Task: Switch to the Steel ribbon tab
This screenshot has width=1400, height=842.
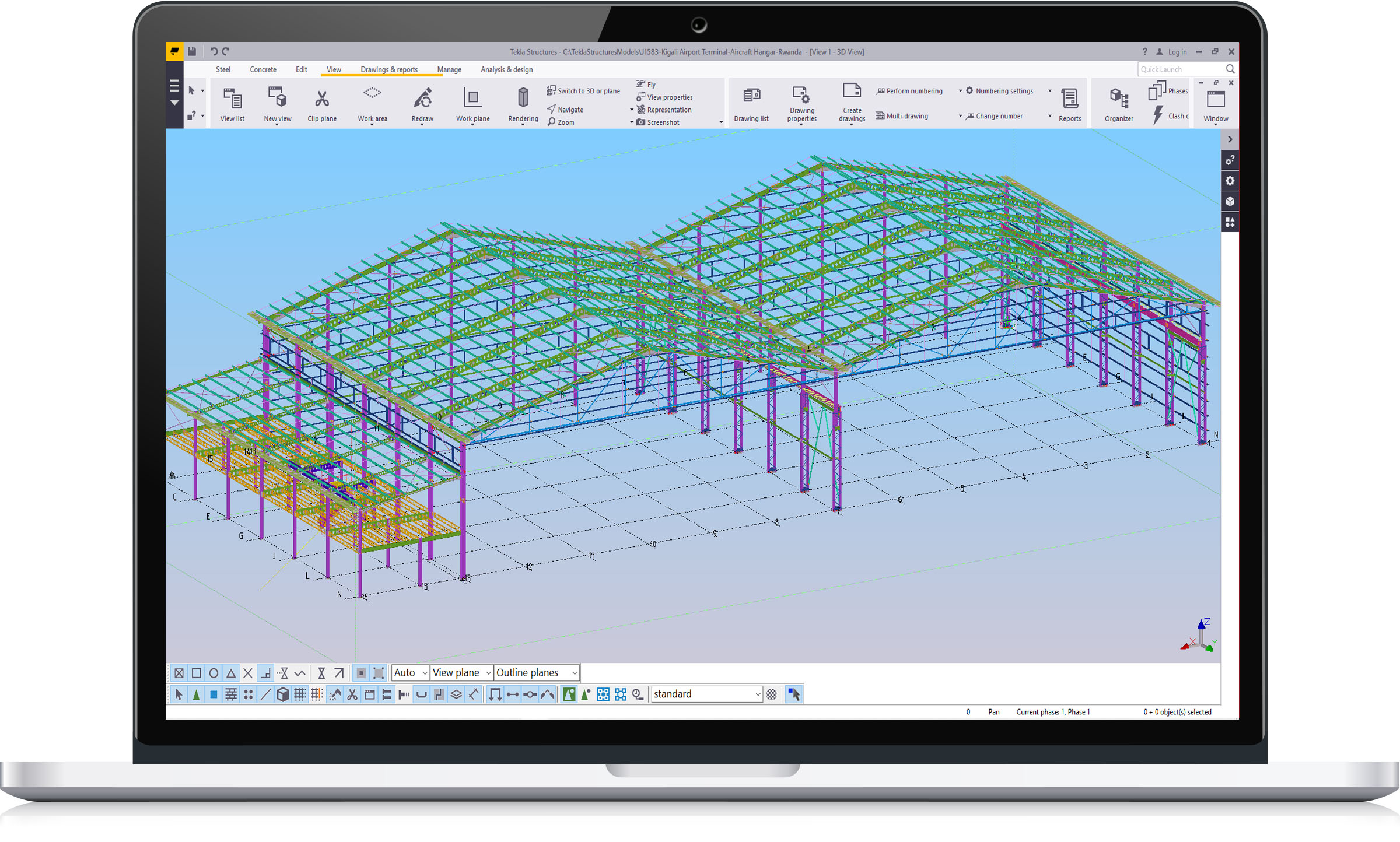Action: 223,69
